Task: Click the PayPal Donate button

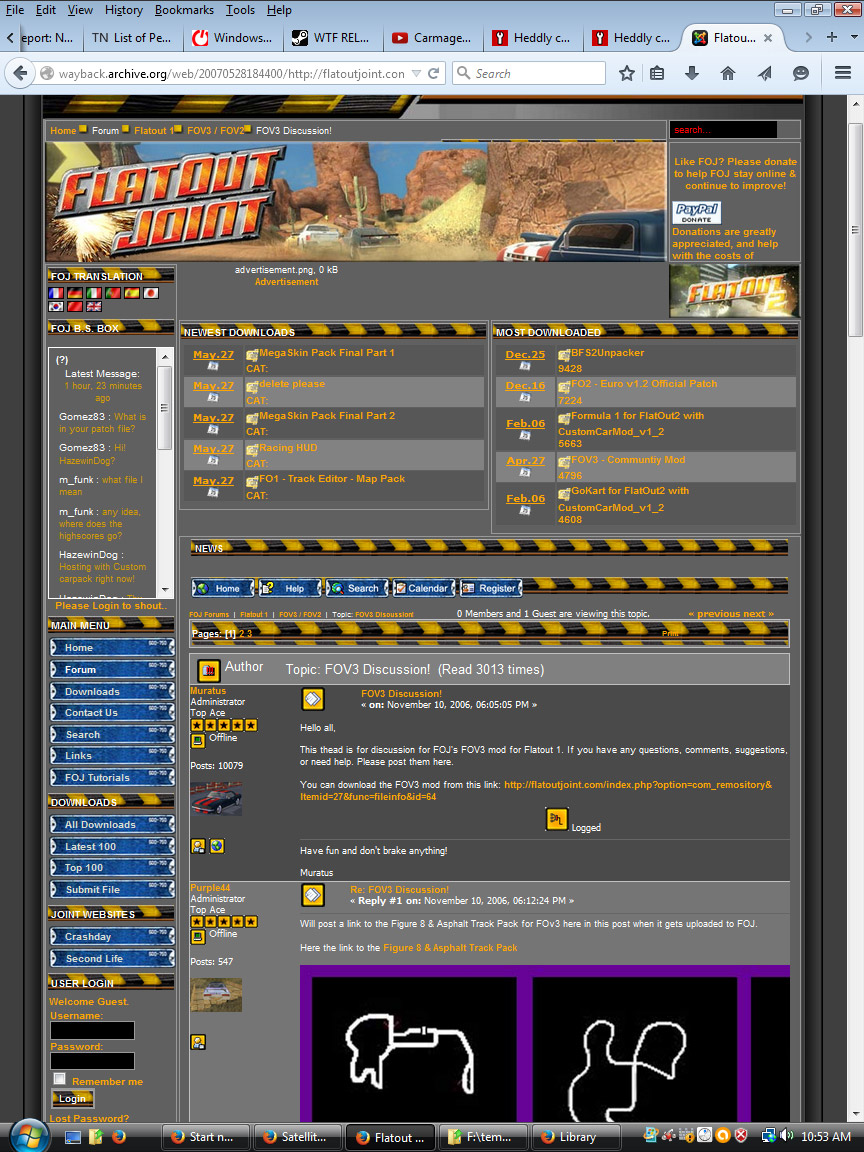Action: pyautogui.click(x=696, y=213)
